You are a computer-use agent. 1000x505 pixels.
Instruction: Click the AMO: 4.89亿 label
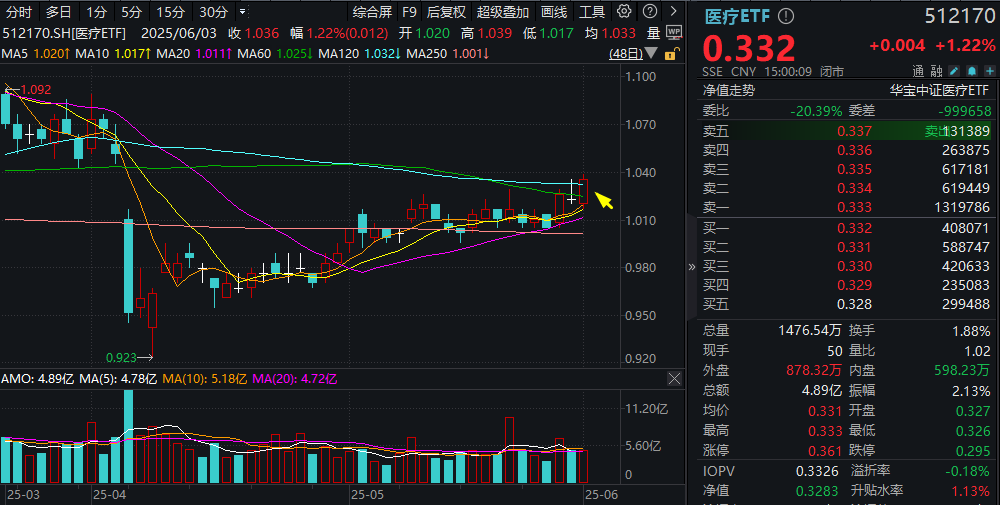[x=38, y=379]
